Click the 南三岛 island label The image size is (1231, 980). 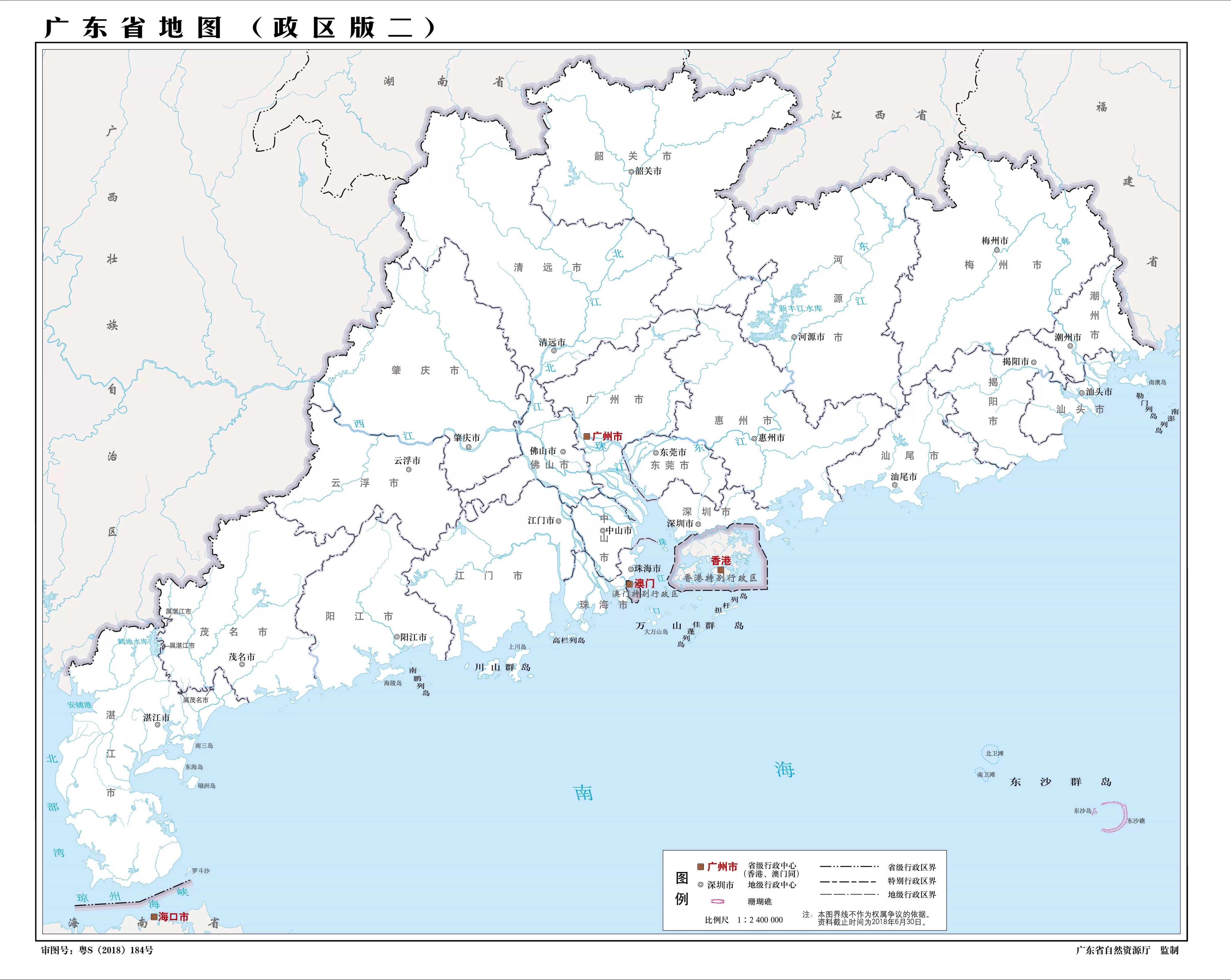point(204,746)
